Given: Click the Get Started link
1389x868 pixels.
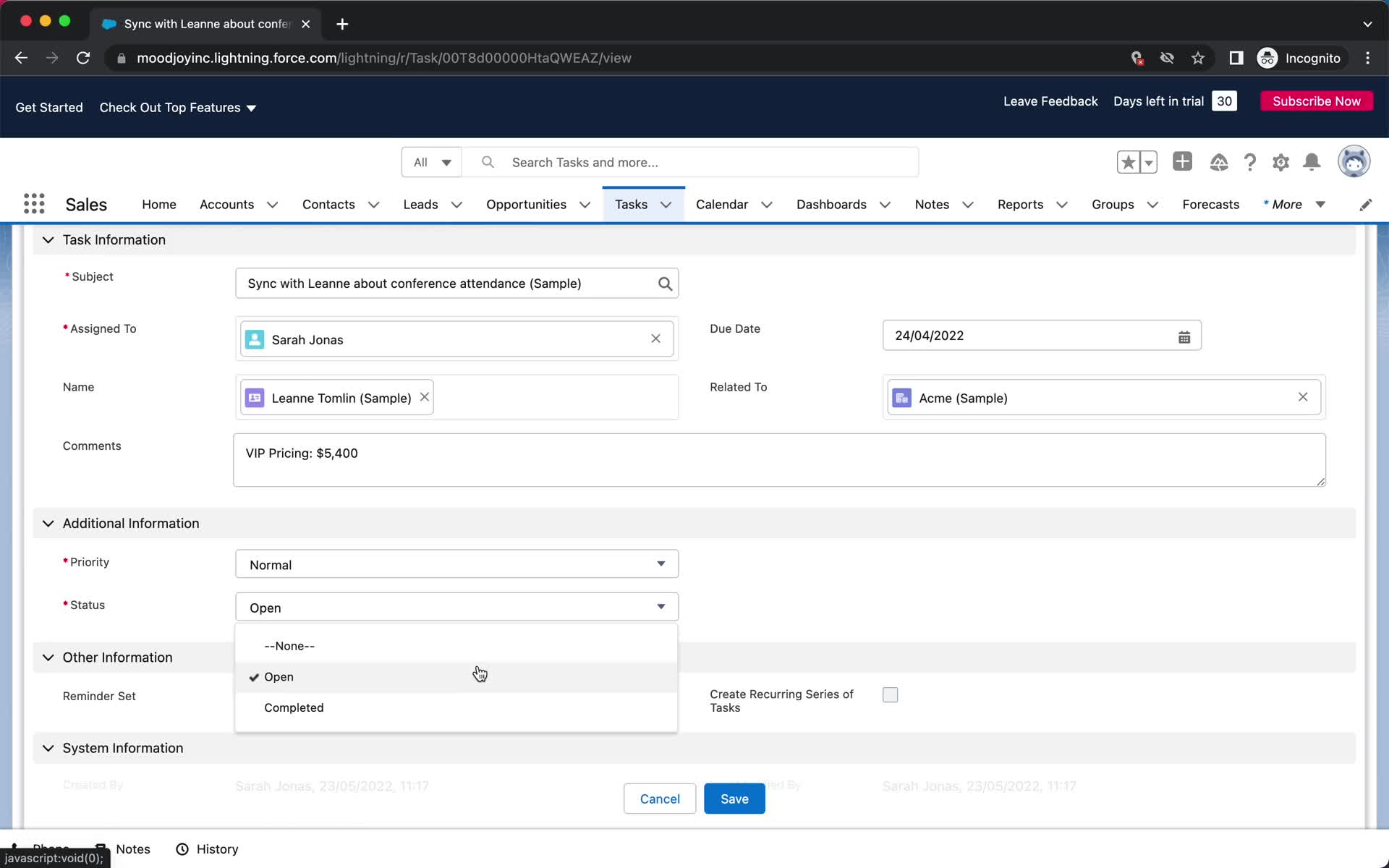Looking at the screenshot, I should (x=49, y=108).
